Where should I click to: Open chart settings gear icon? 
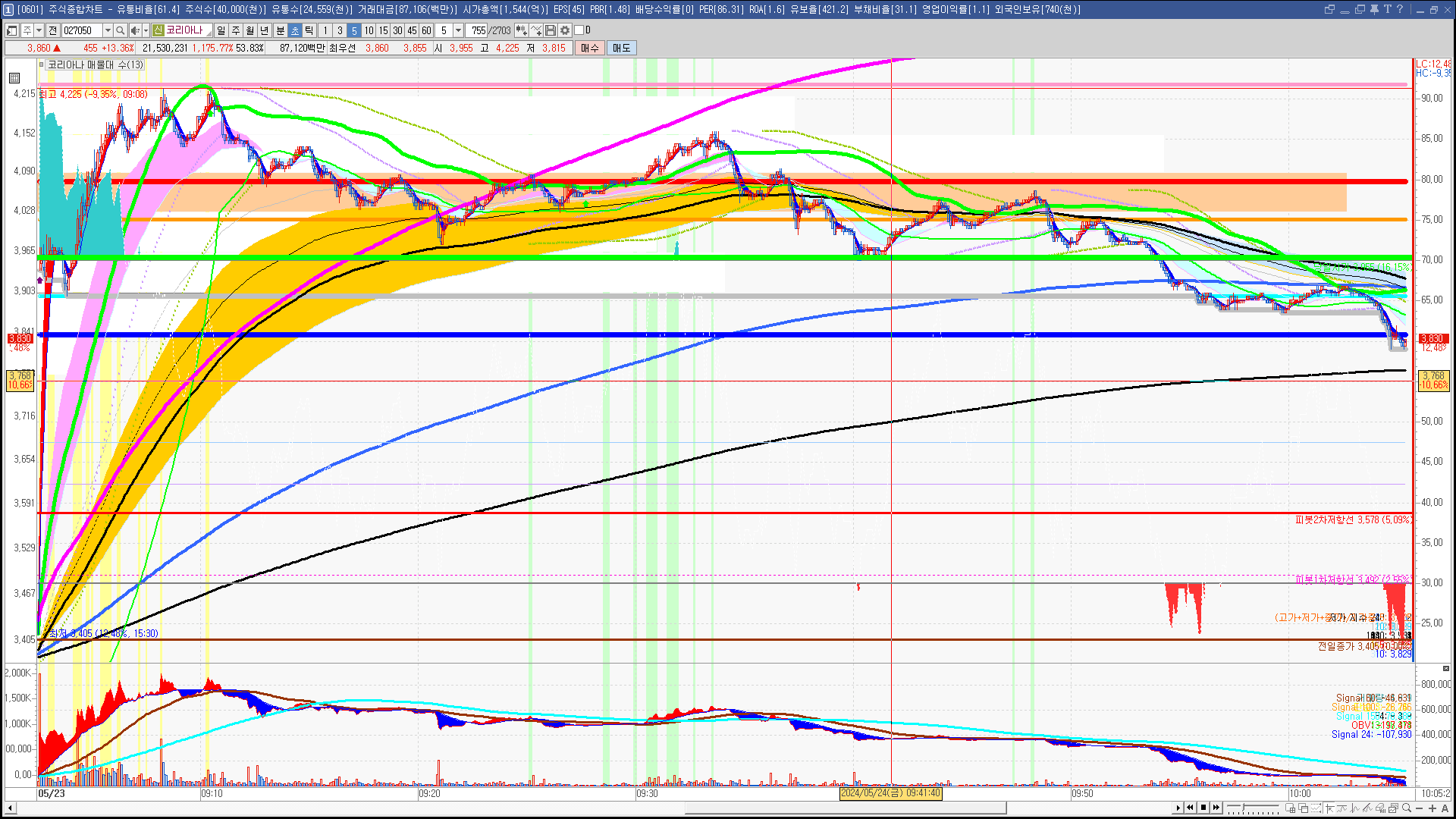pos(565,30)
